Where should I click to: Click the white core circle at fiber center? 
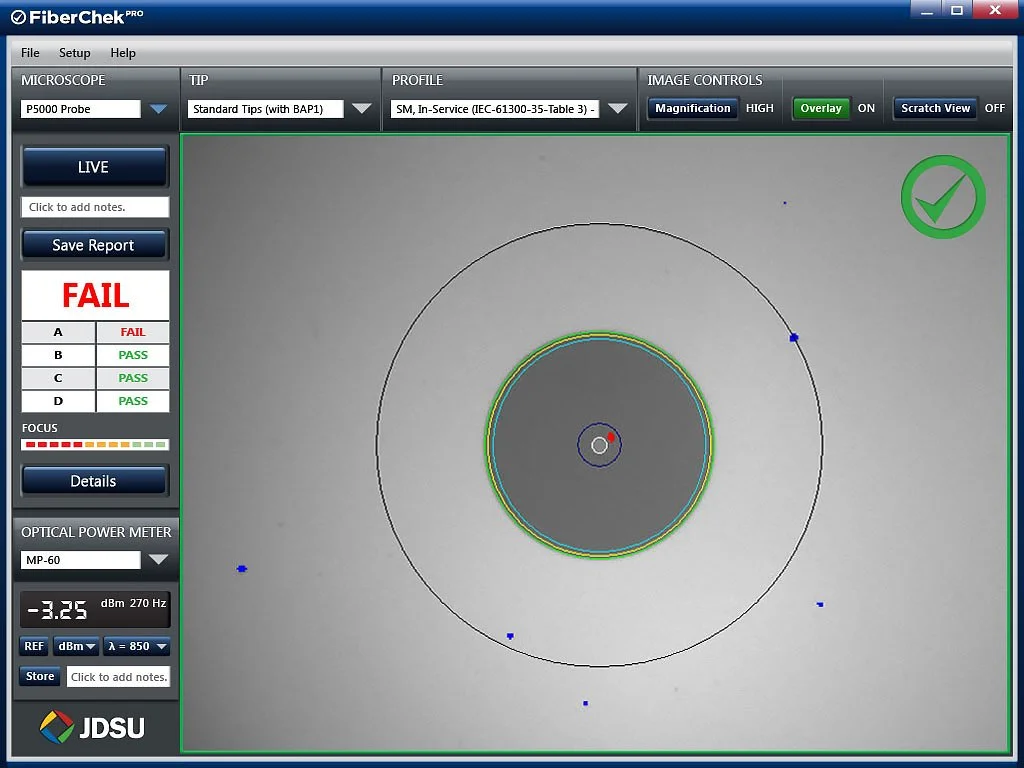coord(600,445)
